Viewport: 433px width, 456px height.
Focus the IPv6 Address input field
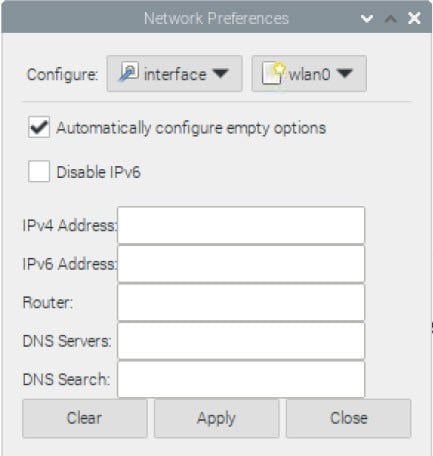[x=241, y=264]
